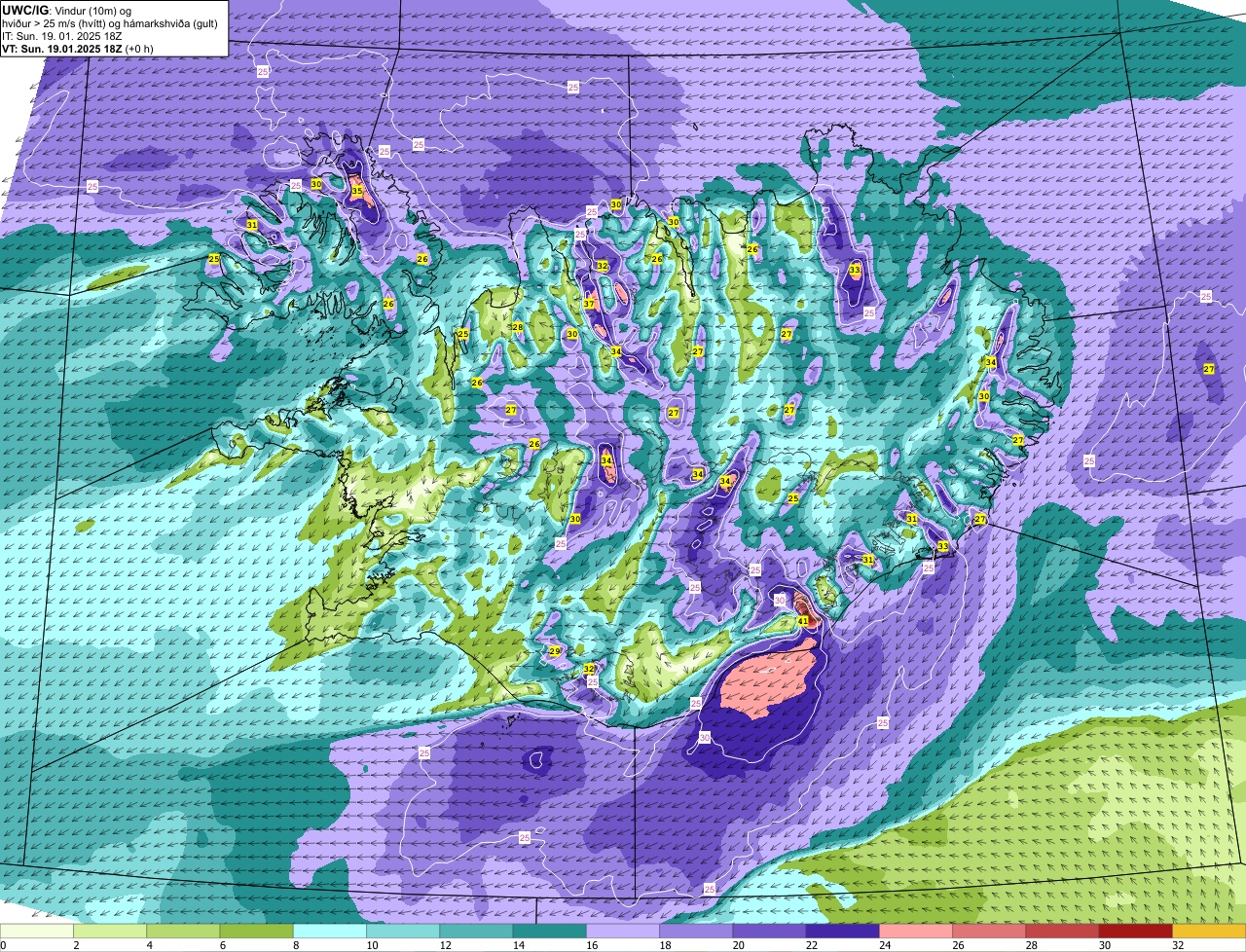The width and height of the screenshot is (1246, 952).
Task: Click the pale yellow 0–2 m/s legend swatch
Action: [37, 931]
